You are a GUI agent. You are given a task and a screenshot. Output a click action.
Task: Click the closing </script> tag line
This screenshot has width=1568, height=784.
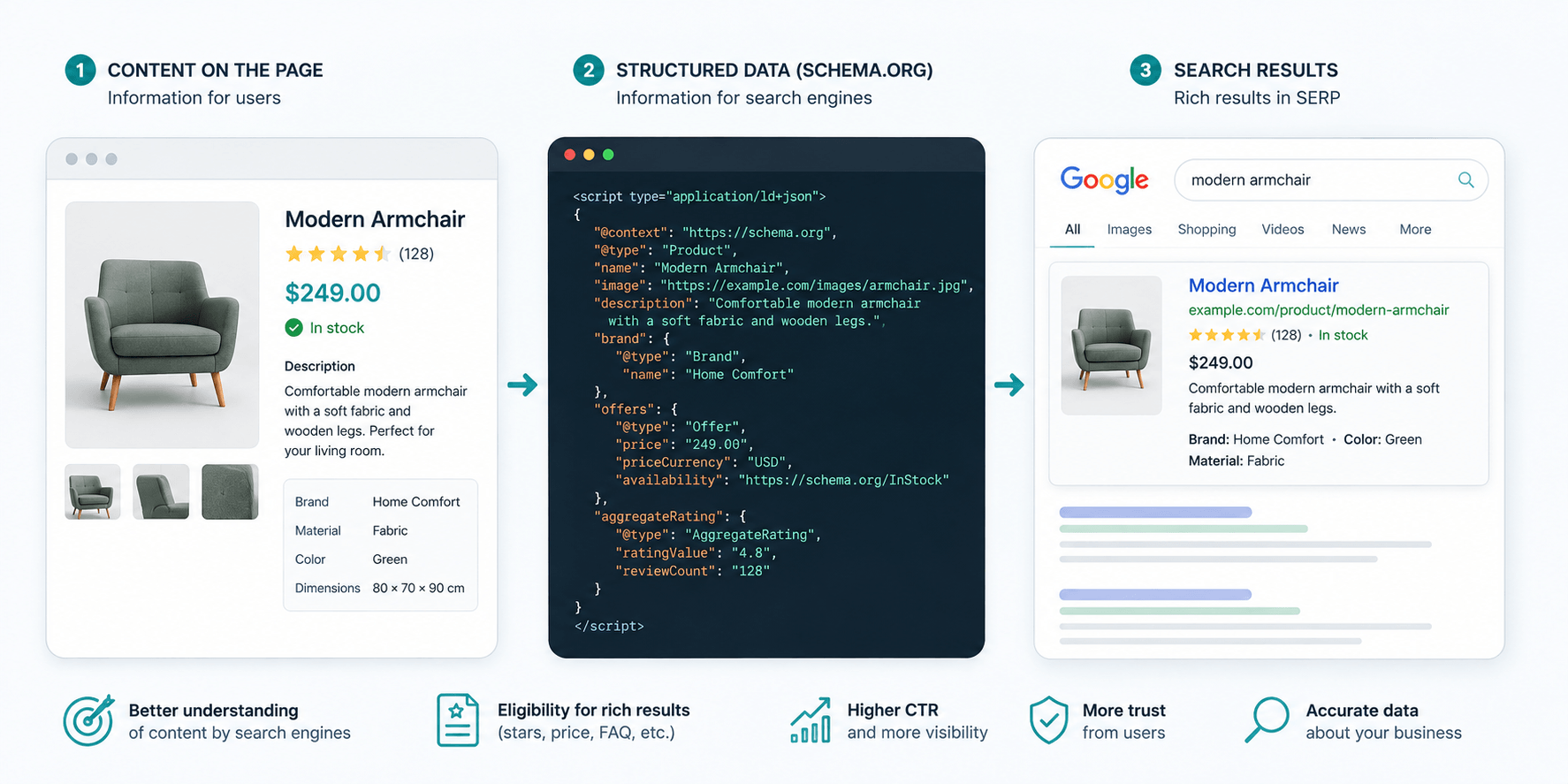tap(609, 627)
